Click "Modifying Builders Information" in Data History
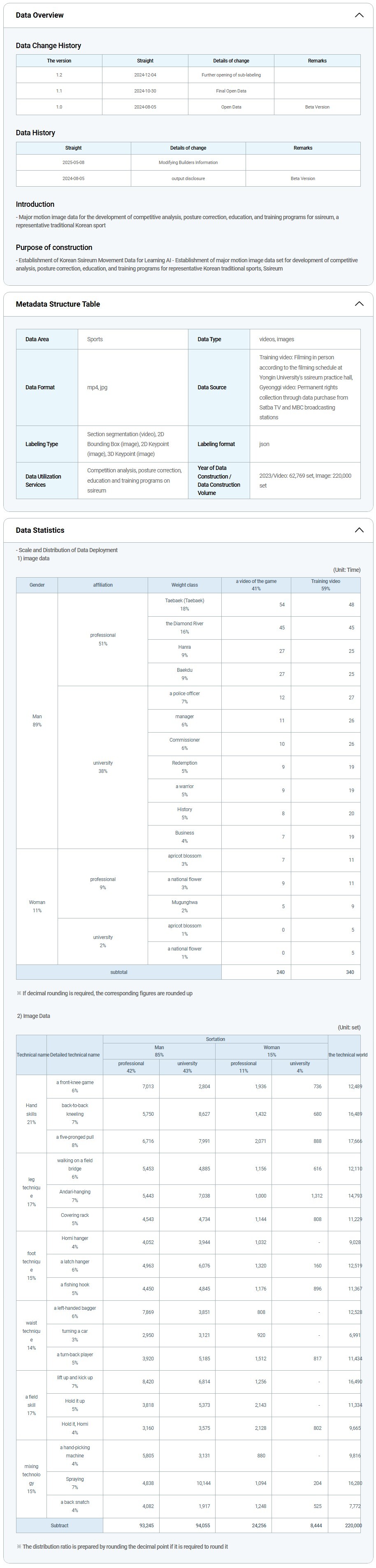 pos(188,162)
